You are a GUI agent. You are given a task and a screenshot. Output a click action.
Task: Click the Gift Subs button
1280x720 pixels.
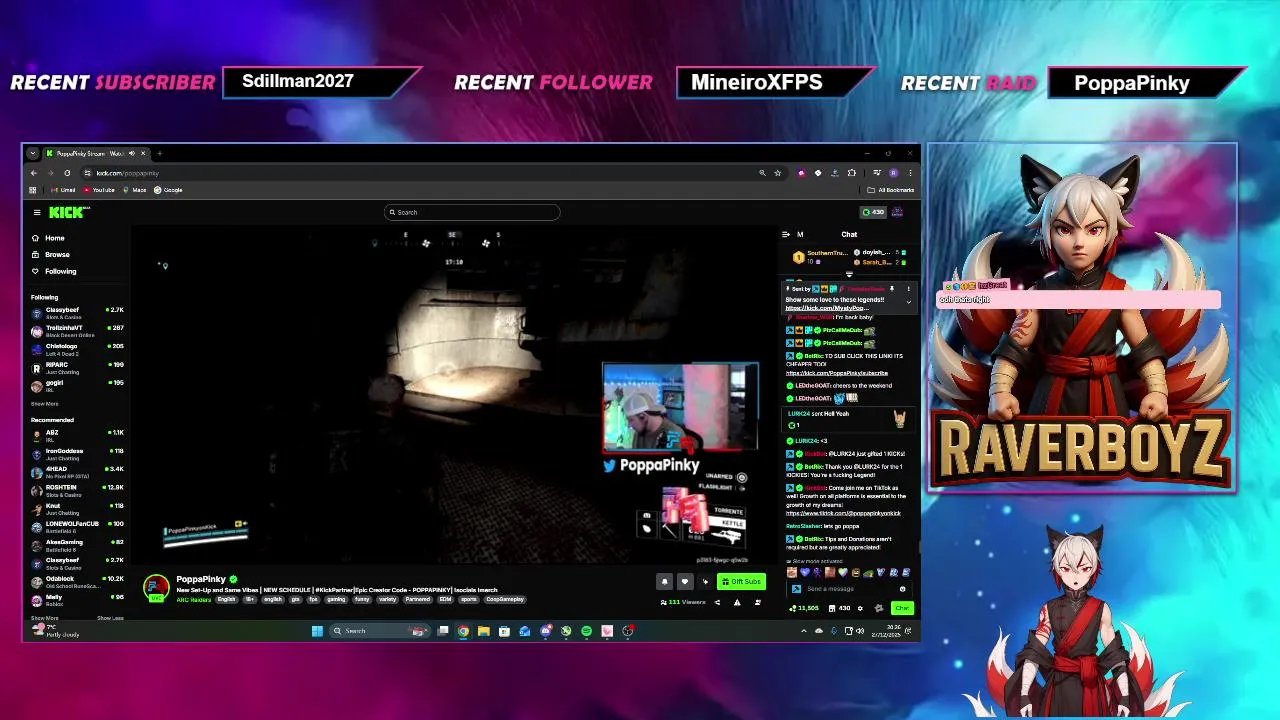(741, 581)
